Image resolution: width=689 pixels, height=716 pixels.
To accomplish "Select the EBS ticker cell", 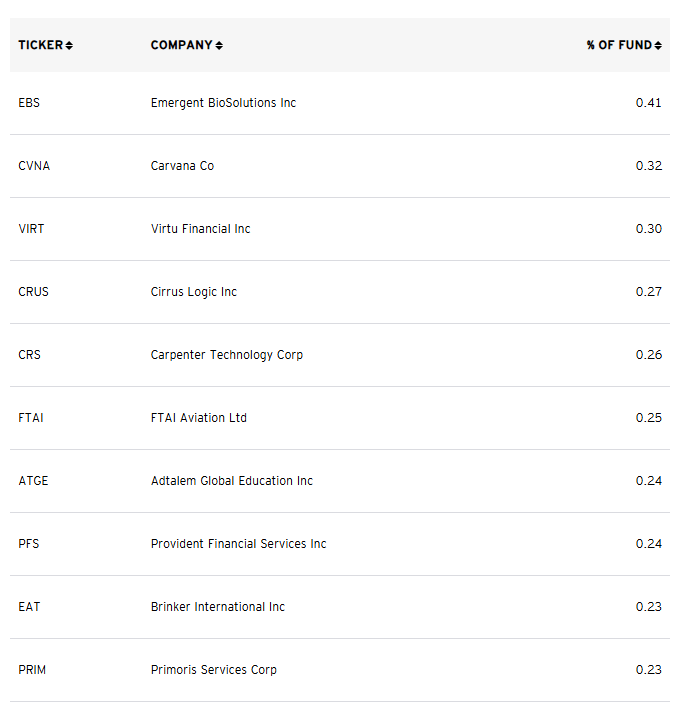I will pyautogui.click(x=29, y=103).
